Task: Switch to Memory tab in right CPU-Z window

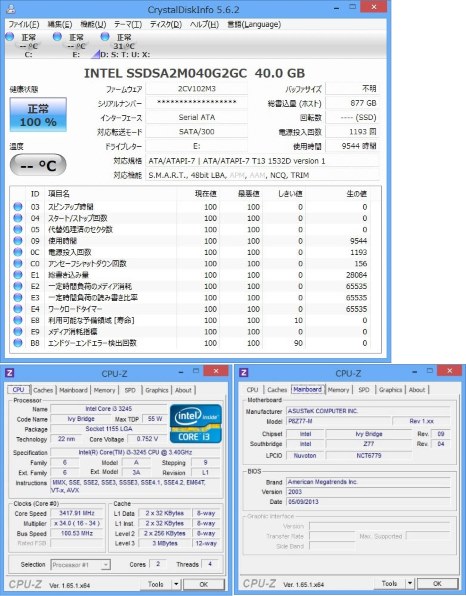Action: click(x=338, y=390)
